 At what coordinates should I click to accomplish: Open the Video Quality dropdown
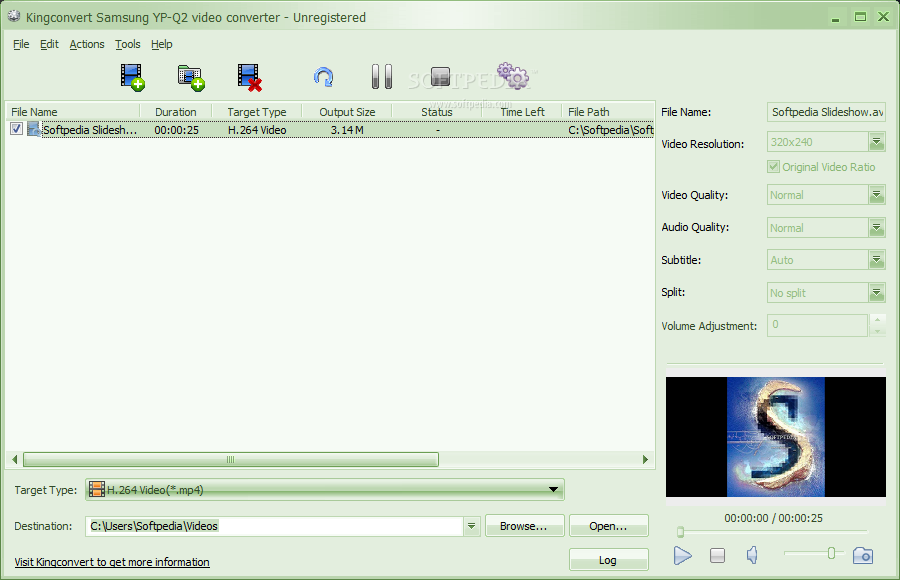tap(876, 195)
